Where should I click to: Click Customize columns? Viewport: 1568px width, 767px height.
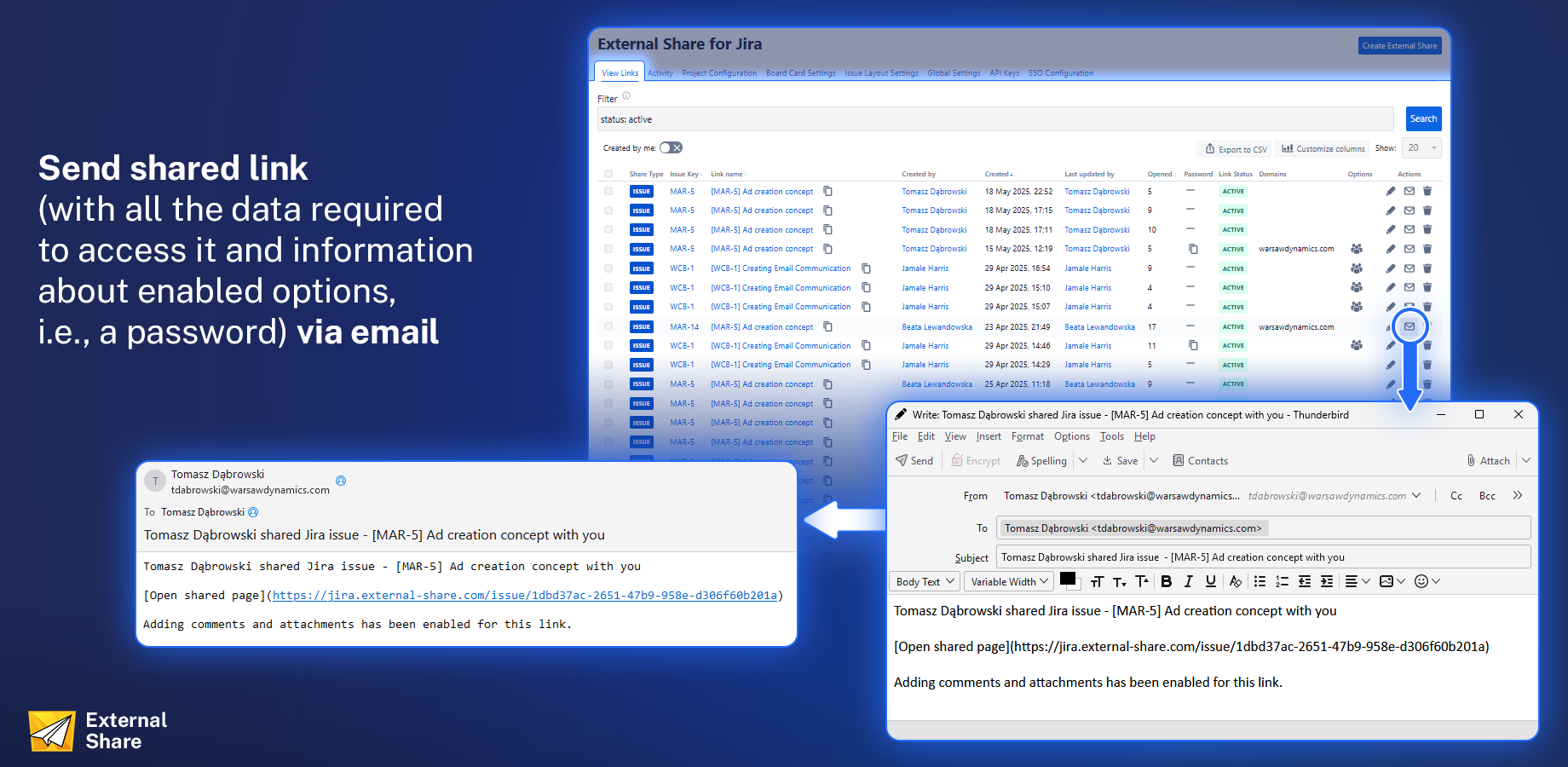pos(1323,149)
